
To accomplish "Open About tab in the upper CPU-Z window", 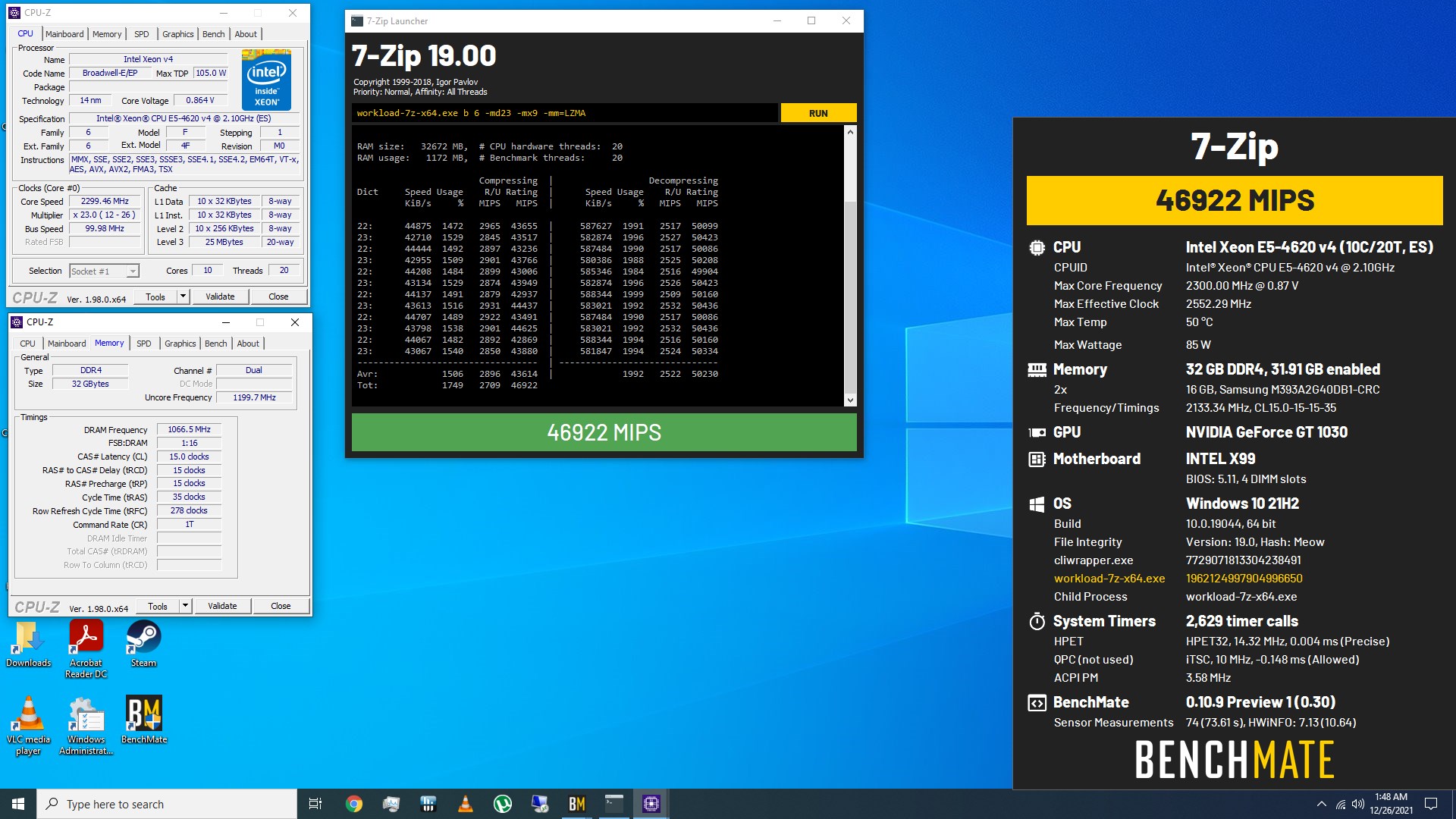I will click(x=246, y=34).
